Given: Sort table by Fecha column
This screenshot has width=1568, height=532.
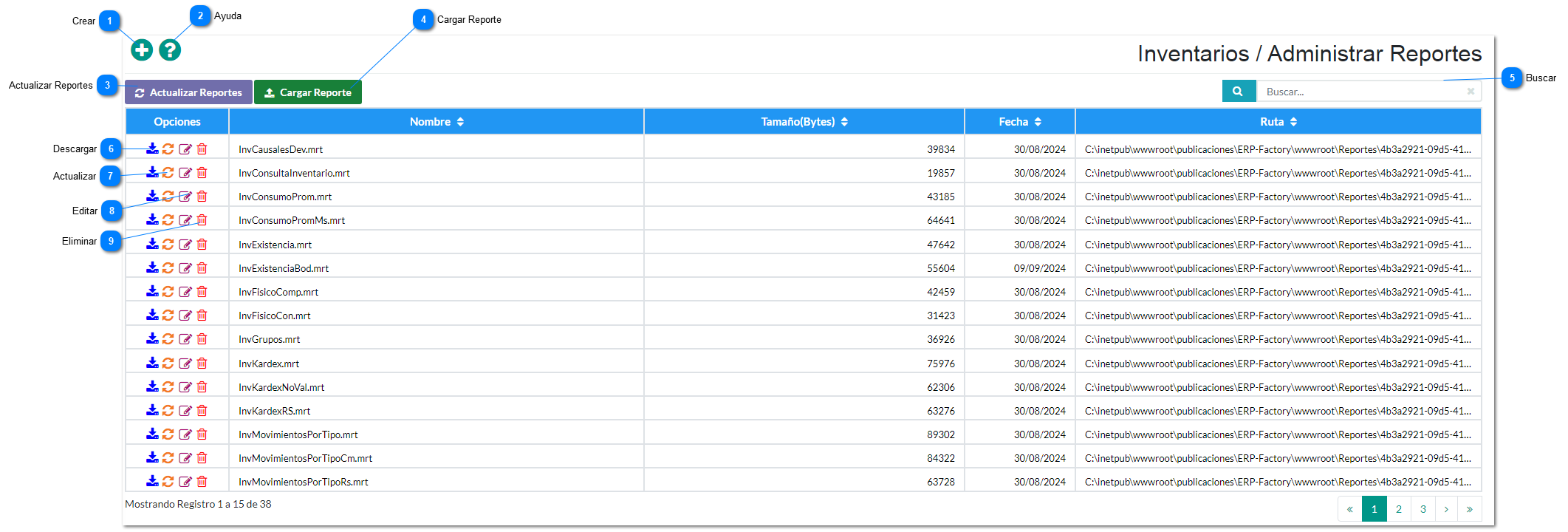Looking at the screenshot, I should (x=1020, y=121).
